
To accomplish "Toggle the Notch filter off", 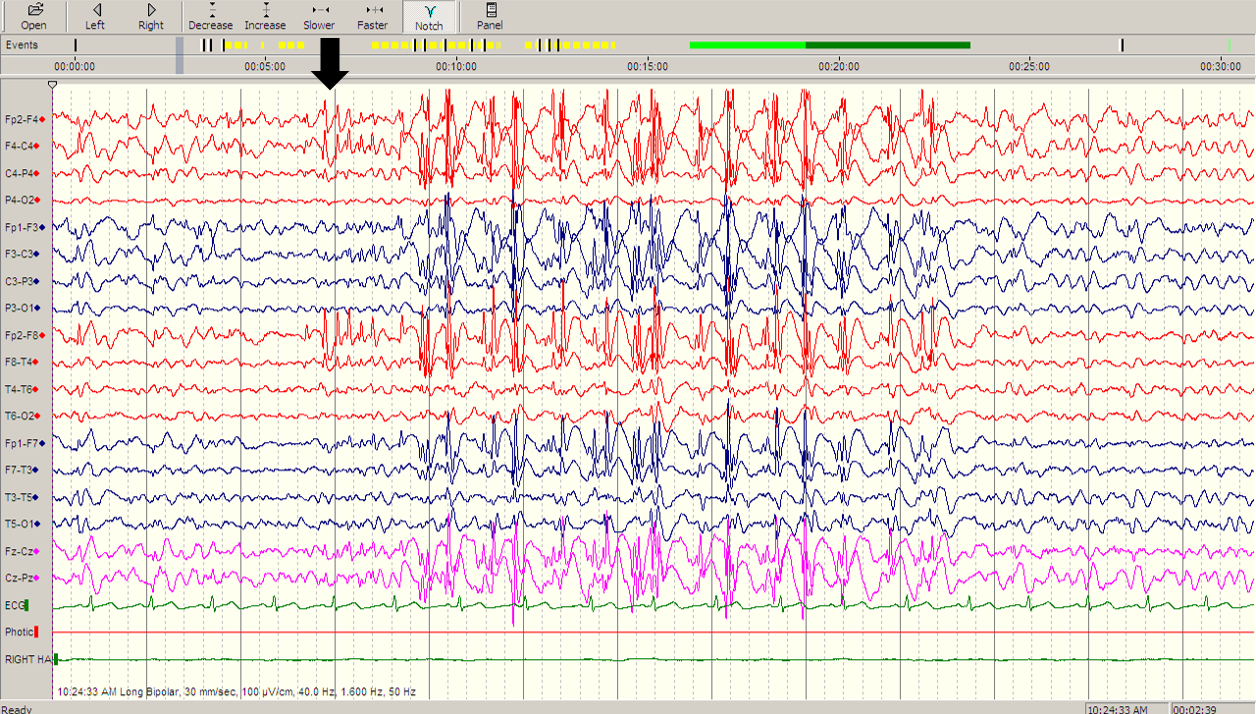I will coord(429,15).
